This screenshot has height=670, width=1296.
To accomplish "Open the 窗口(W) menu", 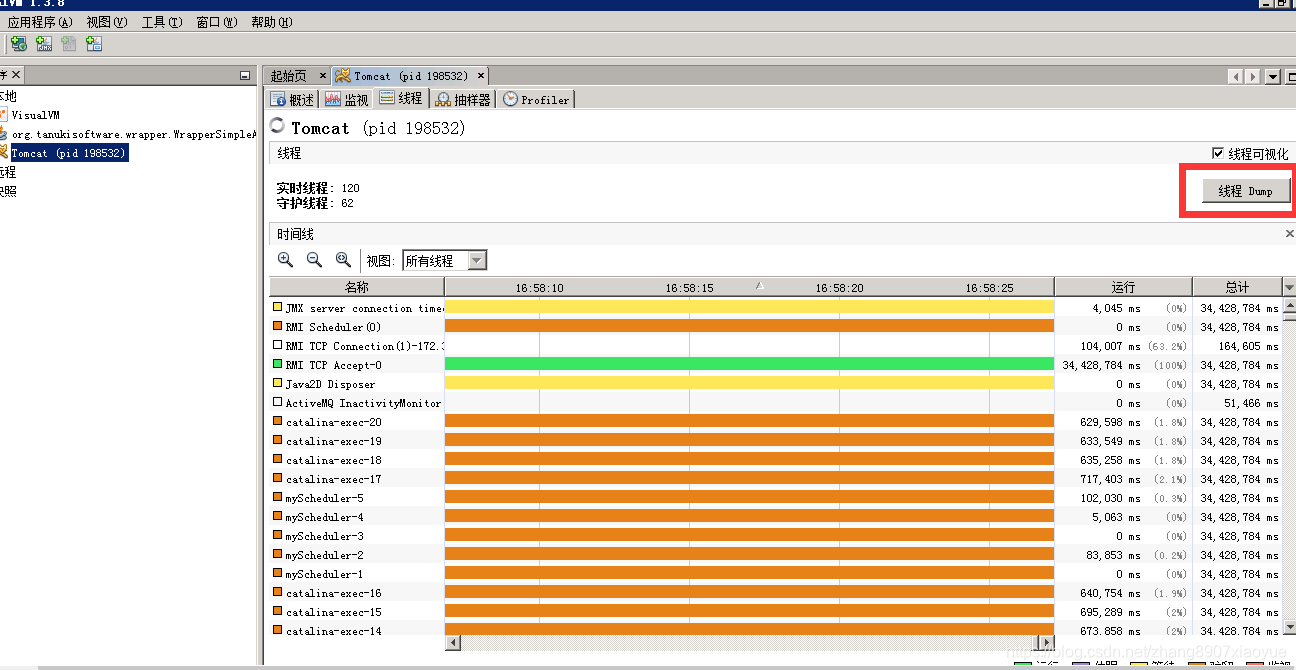I will pyautogui.click(x=217, y=22).
